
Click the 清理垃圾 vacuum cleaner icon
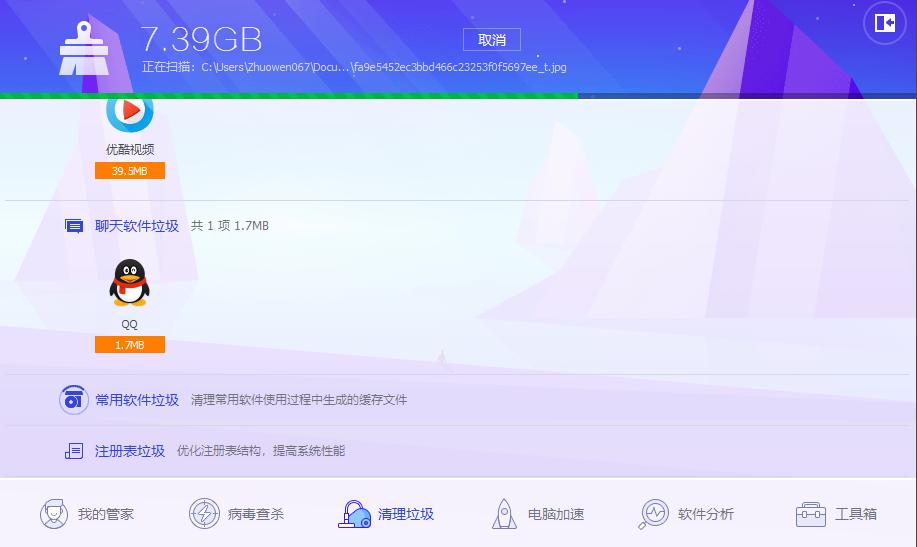[354, 514]
